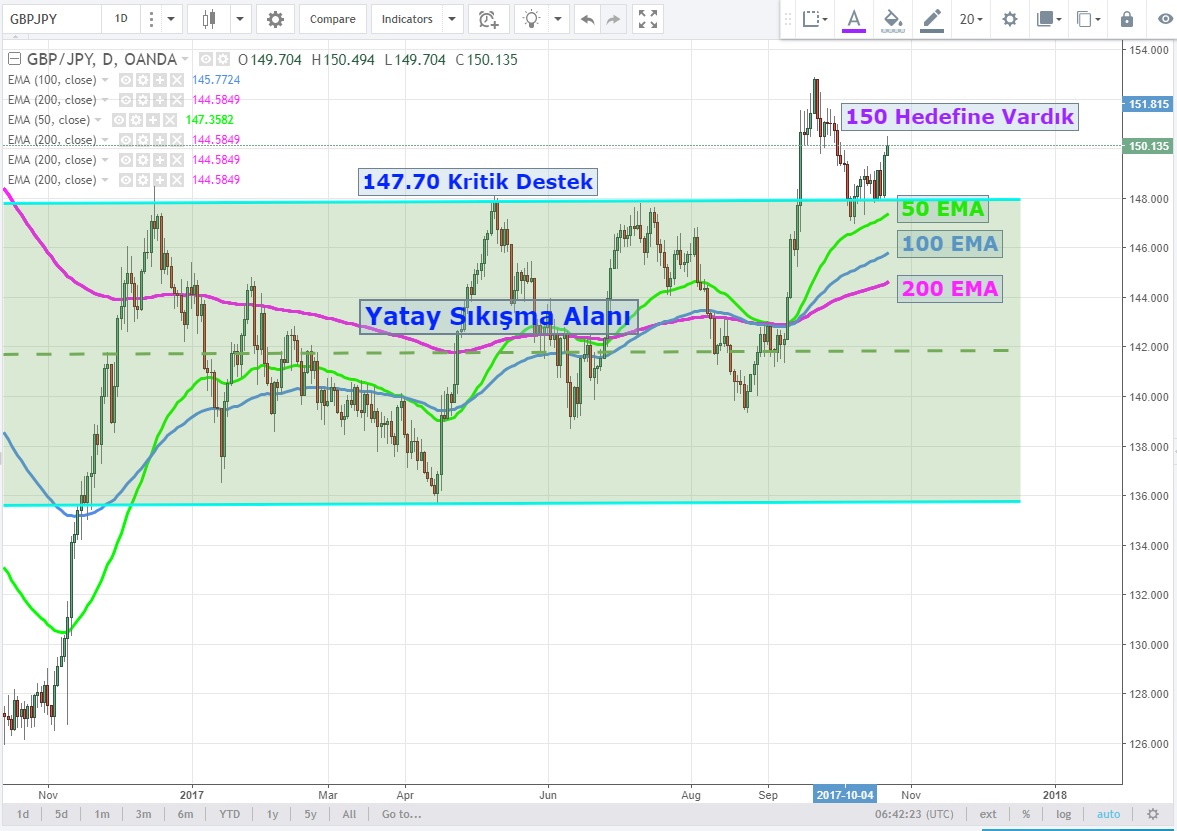Click the pencil border color tool
Image resolution: width=1177 pixels, height=831 pixels.
point(932,19)
